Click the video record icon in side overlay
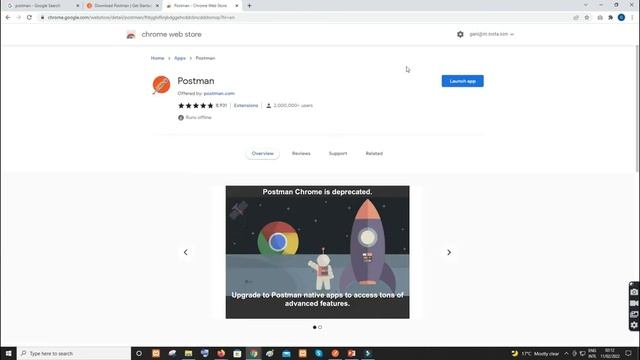This screenshot has width=640, height=360. click(x=634, y=303)
